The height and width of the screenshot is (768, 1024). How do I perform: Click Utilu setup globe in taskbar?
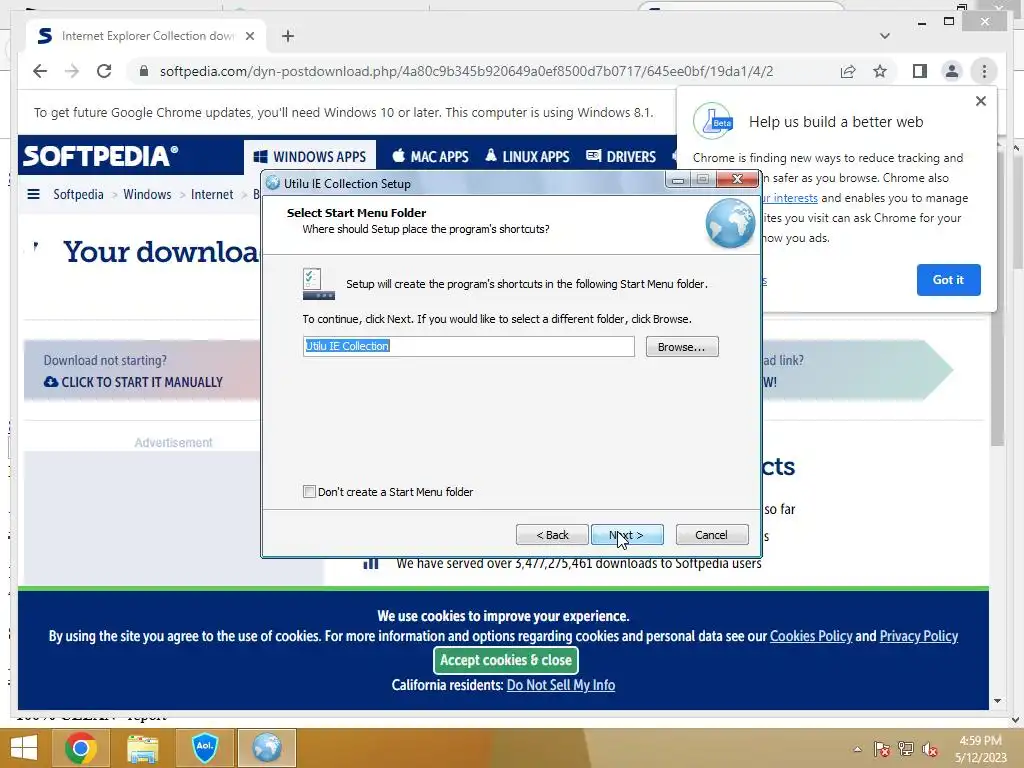pyautogui.click(x=267, y=748)
